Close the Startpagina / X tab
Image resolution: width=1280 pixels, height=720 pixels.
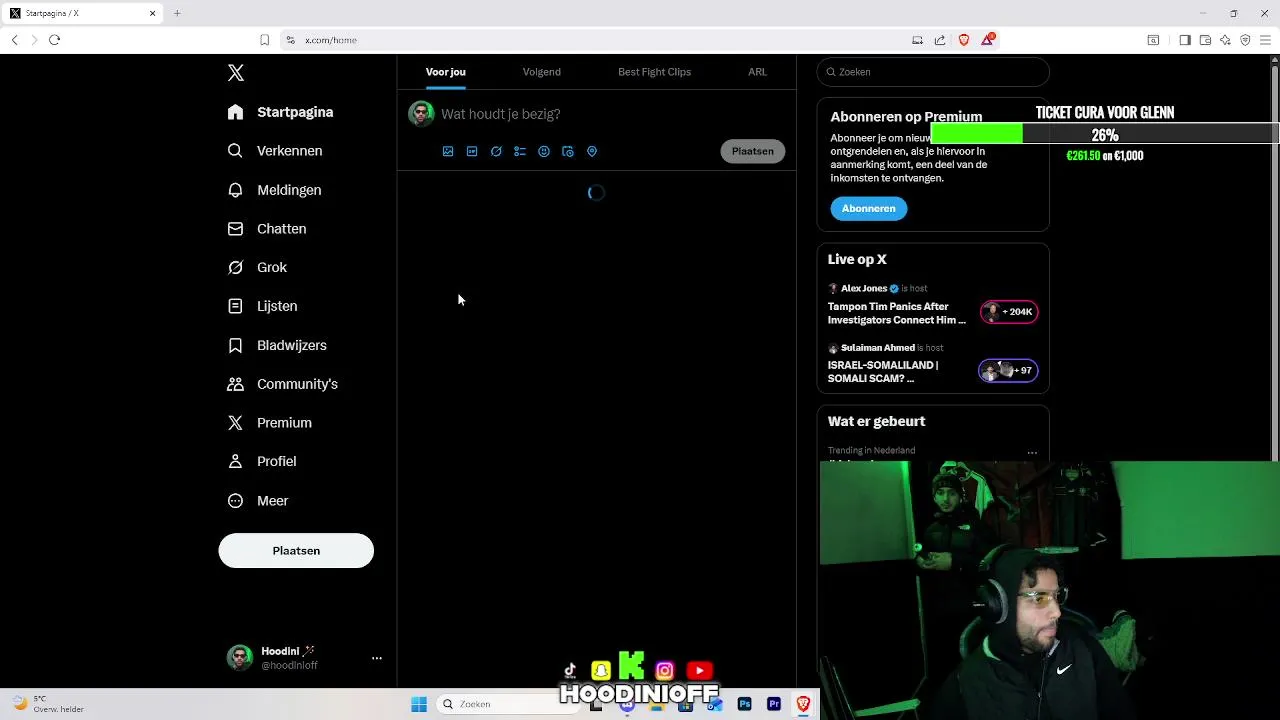pos(152,13)
